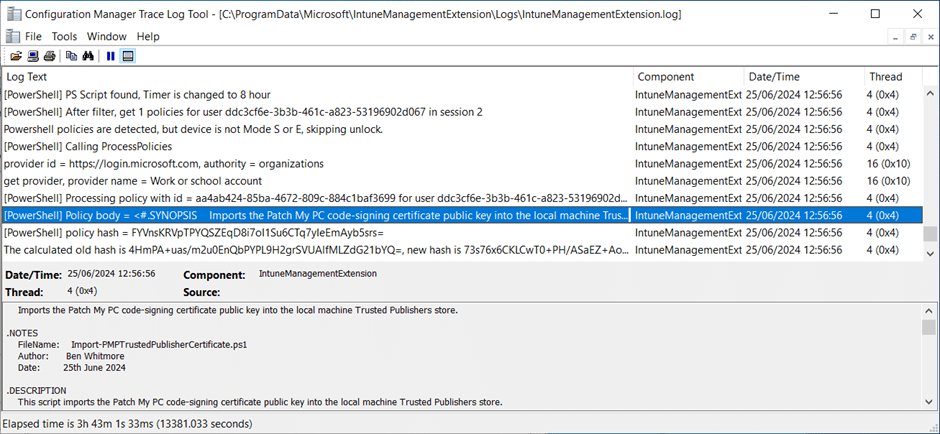Click the Open on Server computer icon
Screen dimensions: 940x434
coord(32,56)
